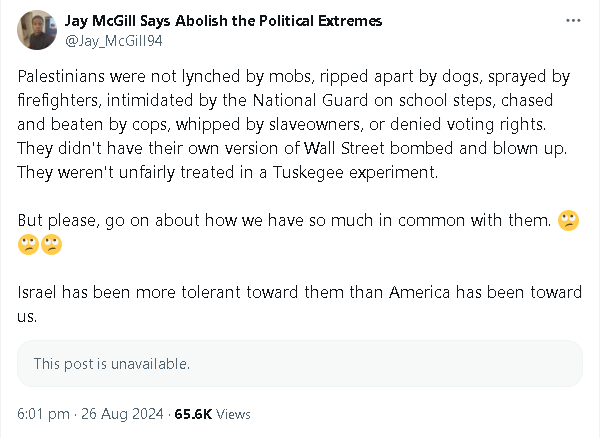Click the 6:01 pm timestamp
The height and width of the screenshot is (438, 610).
43,413
